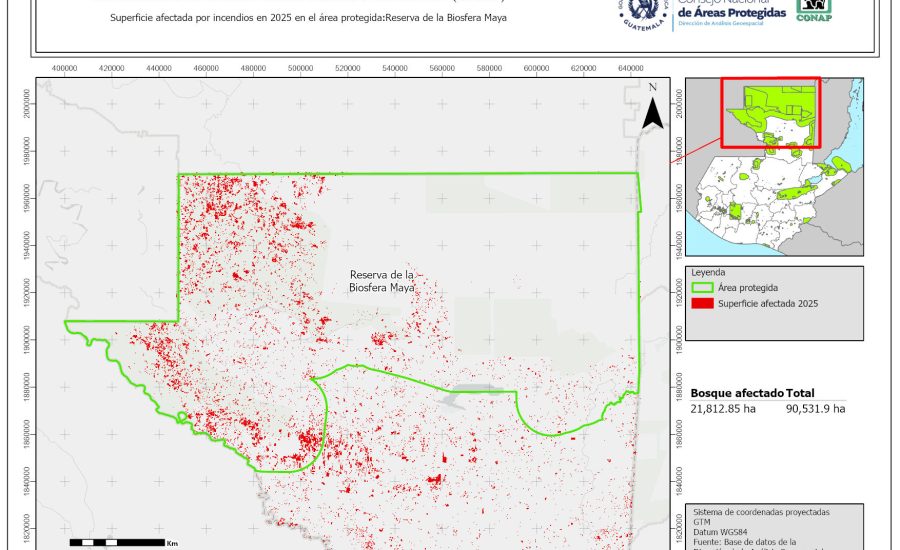Select the green Área protegida legend symbol
900x550 pixels.
[x=703, y=287]
